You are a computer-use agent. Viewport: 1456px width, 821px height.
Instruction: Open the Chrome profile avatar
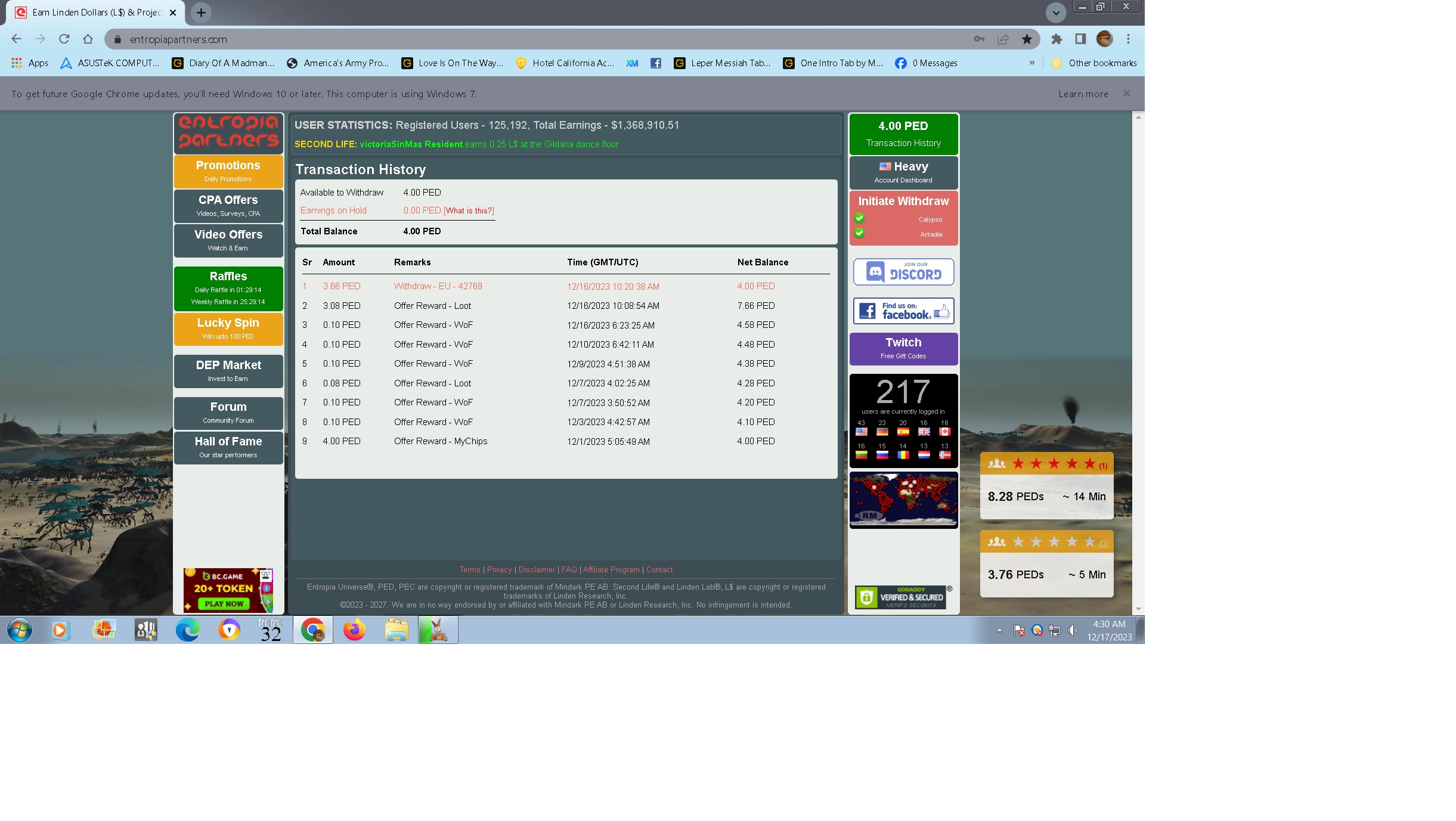tap(1104, 39)
